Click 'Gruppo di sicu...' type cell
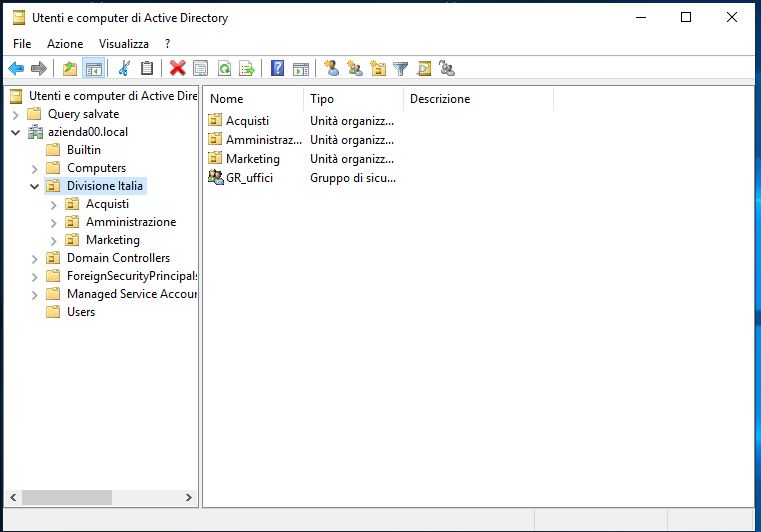This screenshot has height=532, width=761. pyautogui.click(x=353, y=178)
